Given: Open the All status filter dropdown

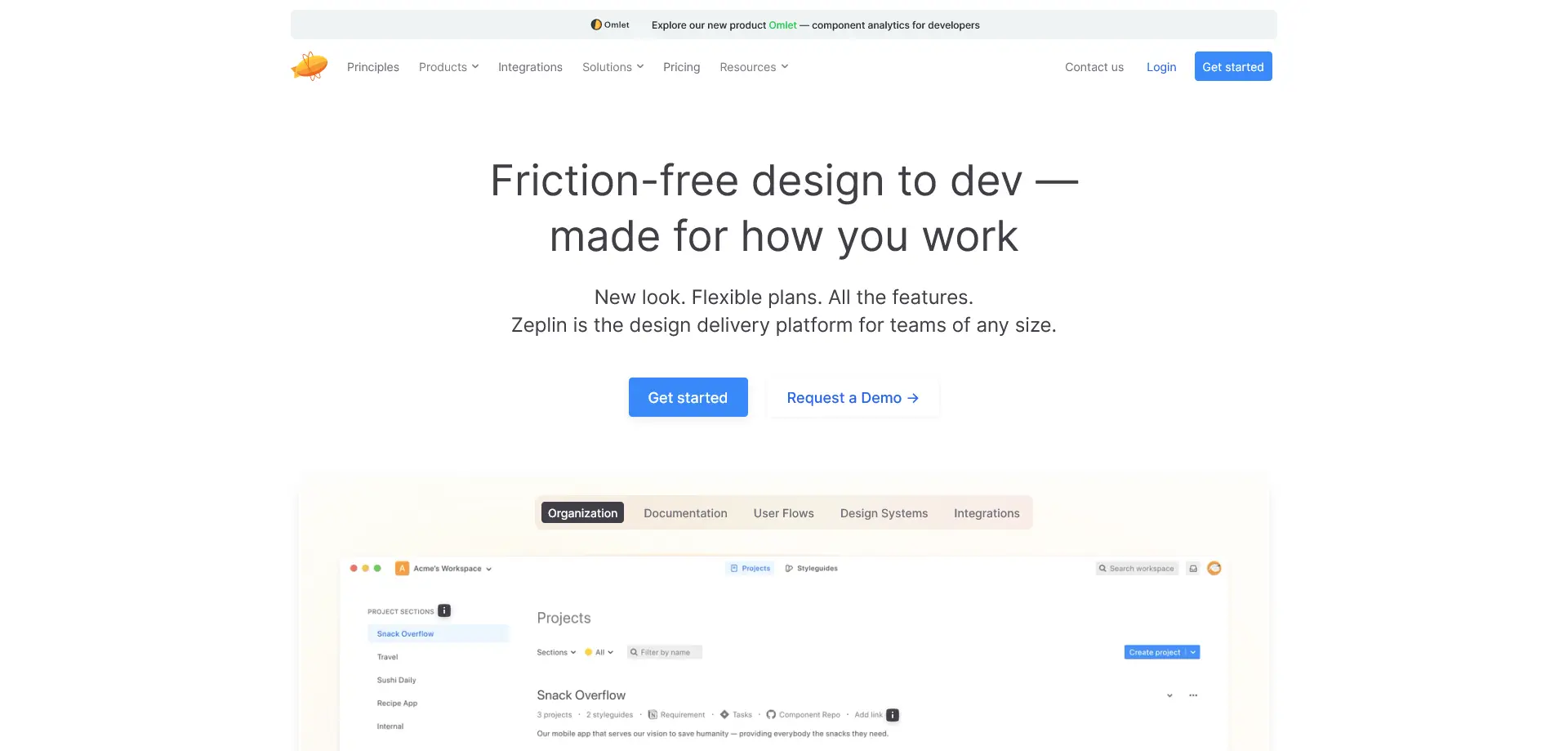Looking at the screenshot, I should (x=599, y=652).
